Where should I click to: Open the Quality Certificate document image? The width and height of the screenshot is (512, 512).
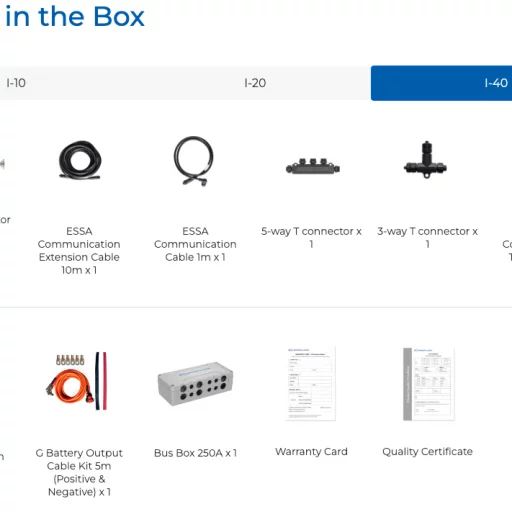429,384
